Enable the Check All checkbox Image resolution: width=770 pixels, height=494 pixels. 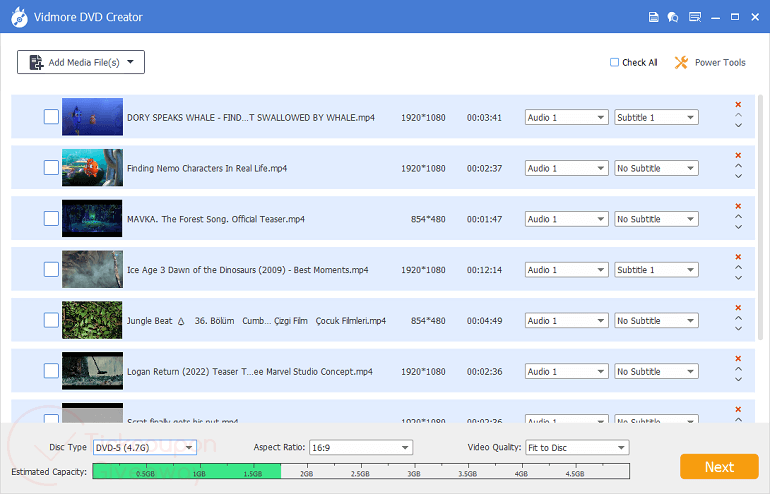coord(614,62)
